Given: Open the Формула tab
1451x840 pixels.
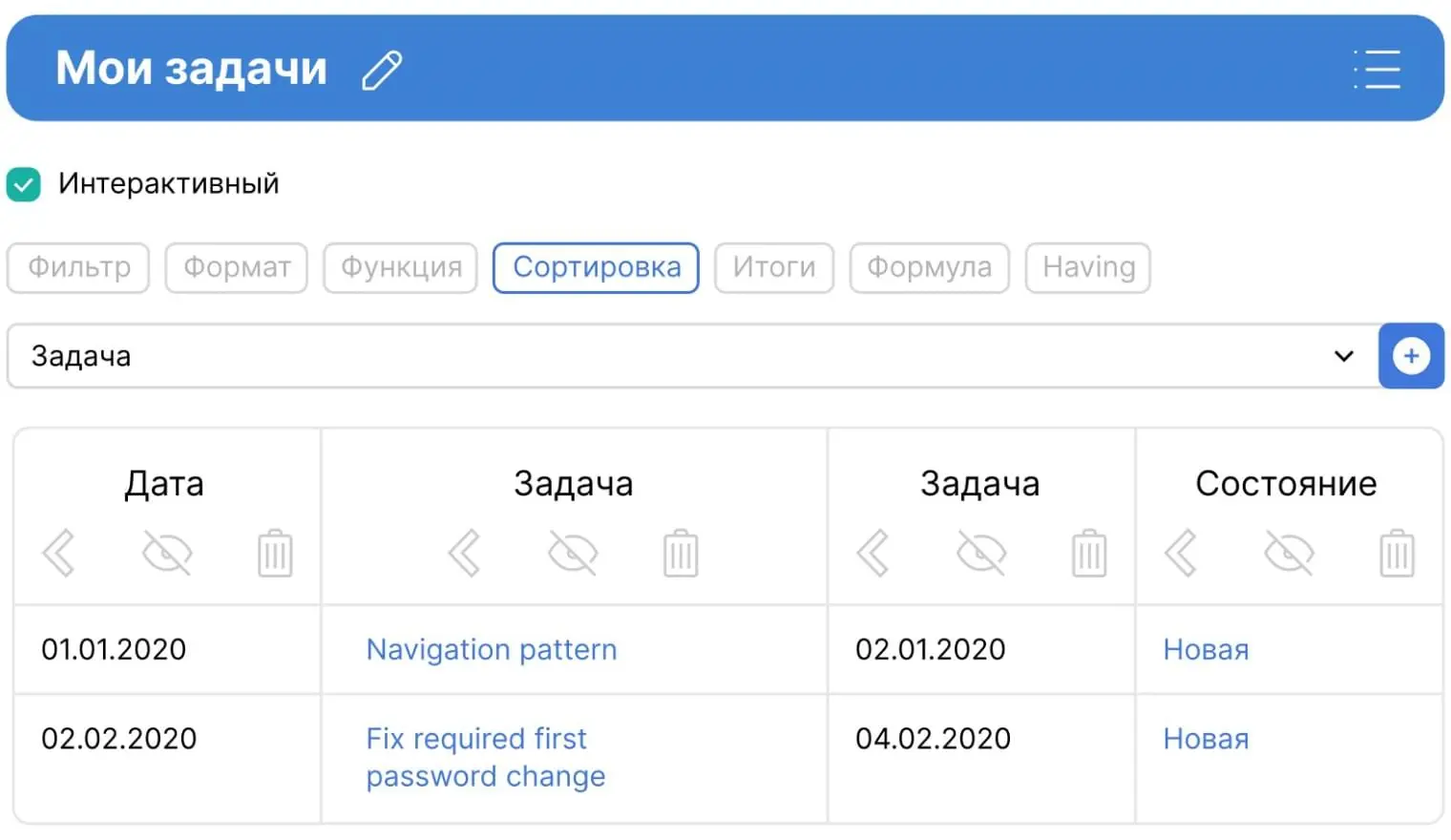Looking at the screenshot, I should 929,267.
